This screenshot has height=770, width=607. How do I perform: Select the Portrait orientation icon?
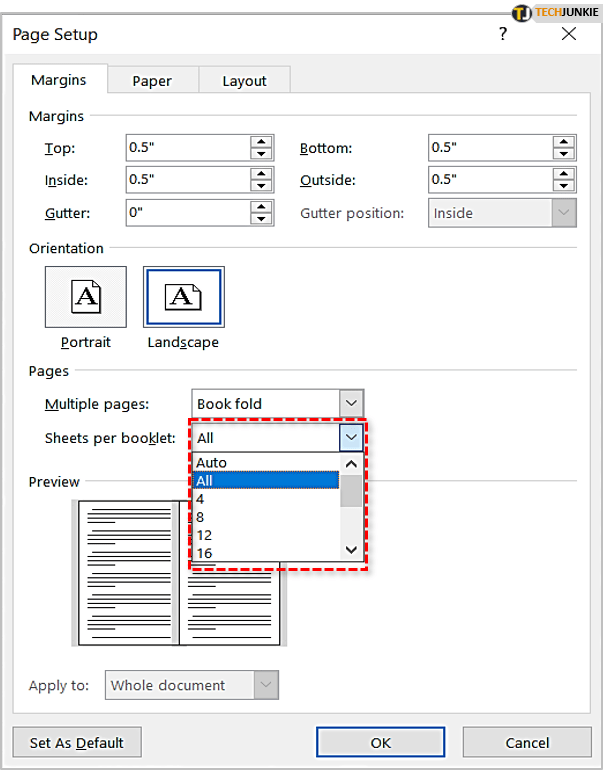click(86, 297)
